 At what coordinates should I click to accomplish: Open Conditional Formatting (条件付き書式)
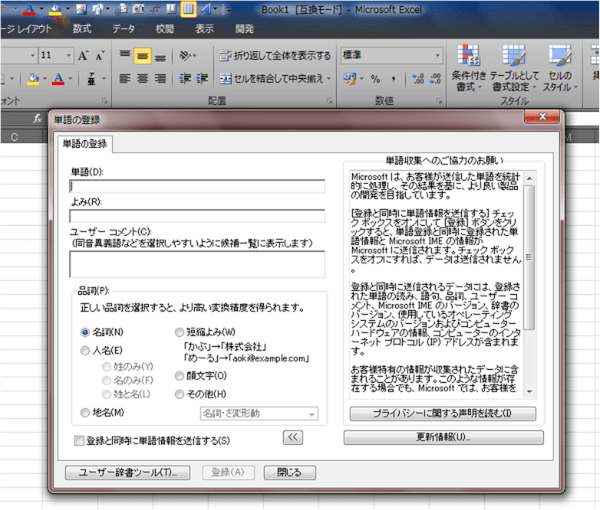pyautogui.click(x=468, y=68)
